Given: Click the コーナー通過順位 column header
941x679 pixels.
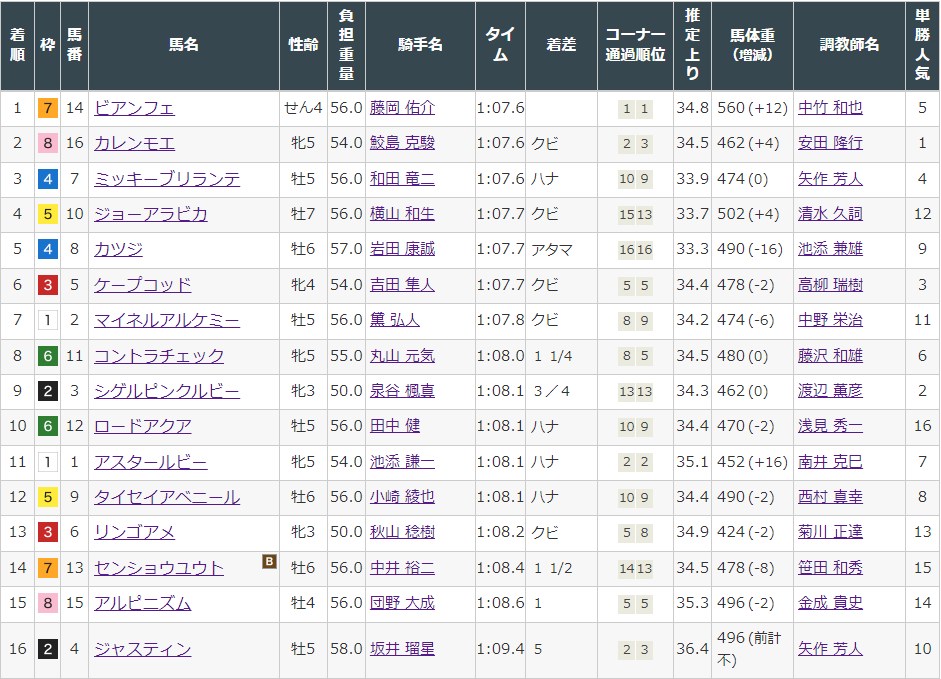Looking at the screenshot, I should tap(636, 45).
